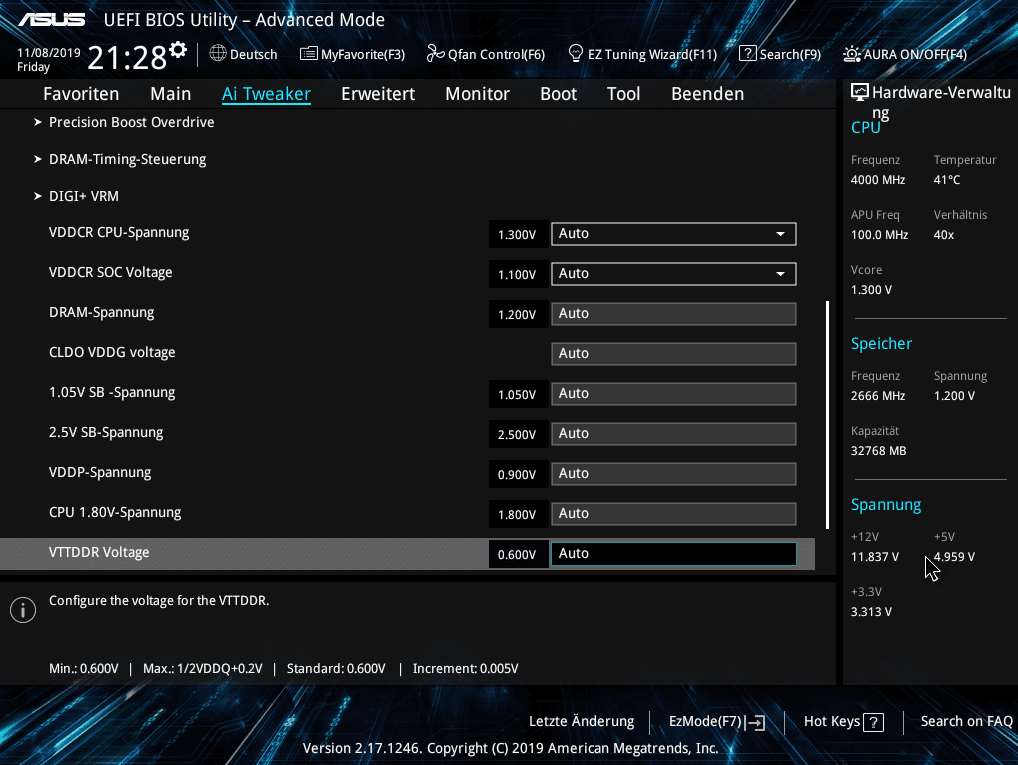Click the globe language icon

pos(217,53)
